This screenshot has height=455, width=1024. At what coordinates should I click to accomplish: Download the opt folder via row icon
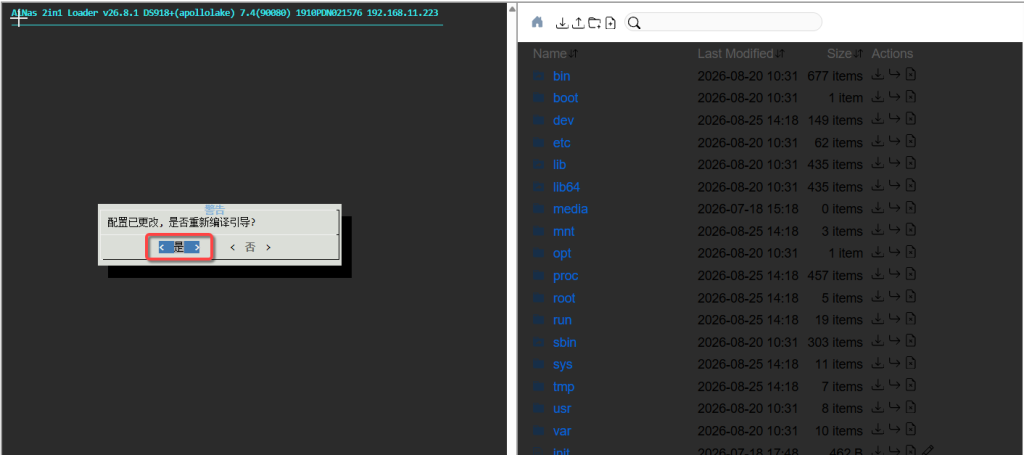point(878,253)
